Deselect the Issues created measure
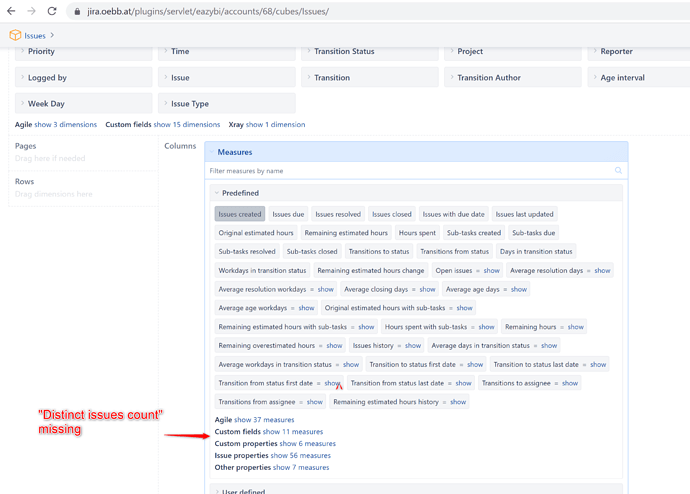This screenshot has width=690, height=494. point(240,214)
